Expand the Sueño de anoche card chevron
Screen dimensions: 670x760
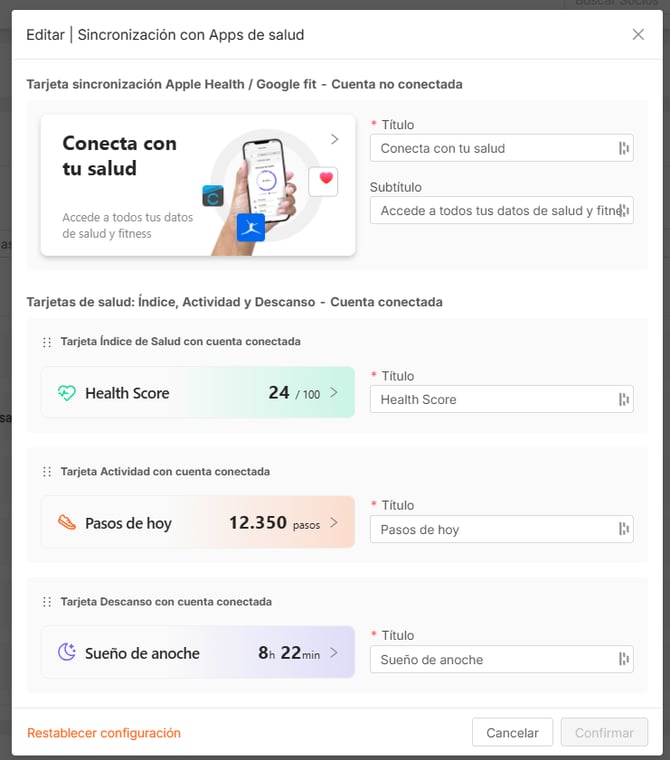(x=334, y=652)
